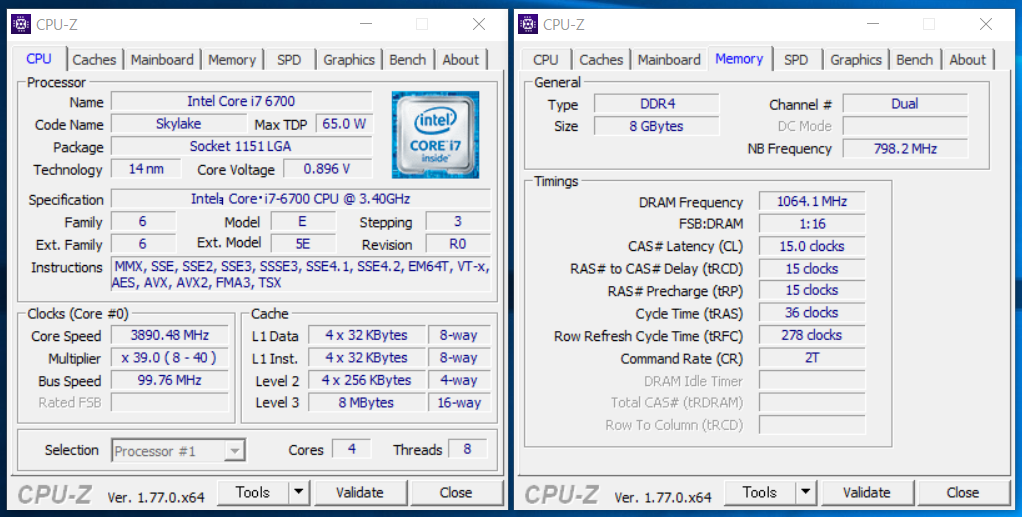
Task: Click the CAS# Latency value 15.0 clocks
Action: 812,246
